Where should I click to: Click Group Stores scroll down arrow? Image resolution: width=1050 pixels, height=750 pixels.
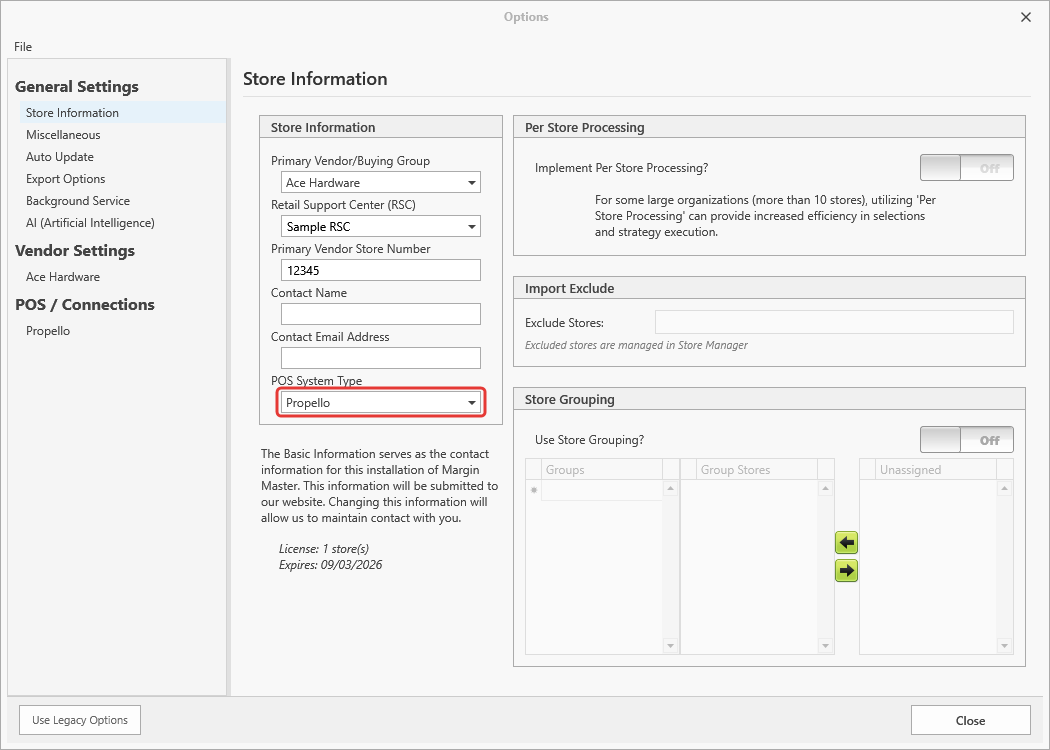coord(826,646)
